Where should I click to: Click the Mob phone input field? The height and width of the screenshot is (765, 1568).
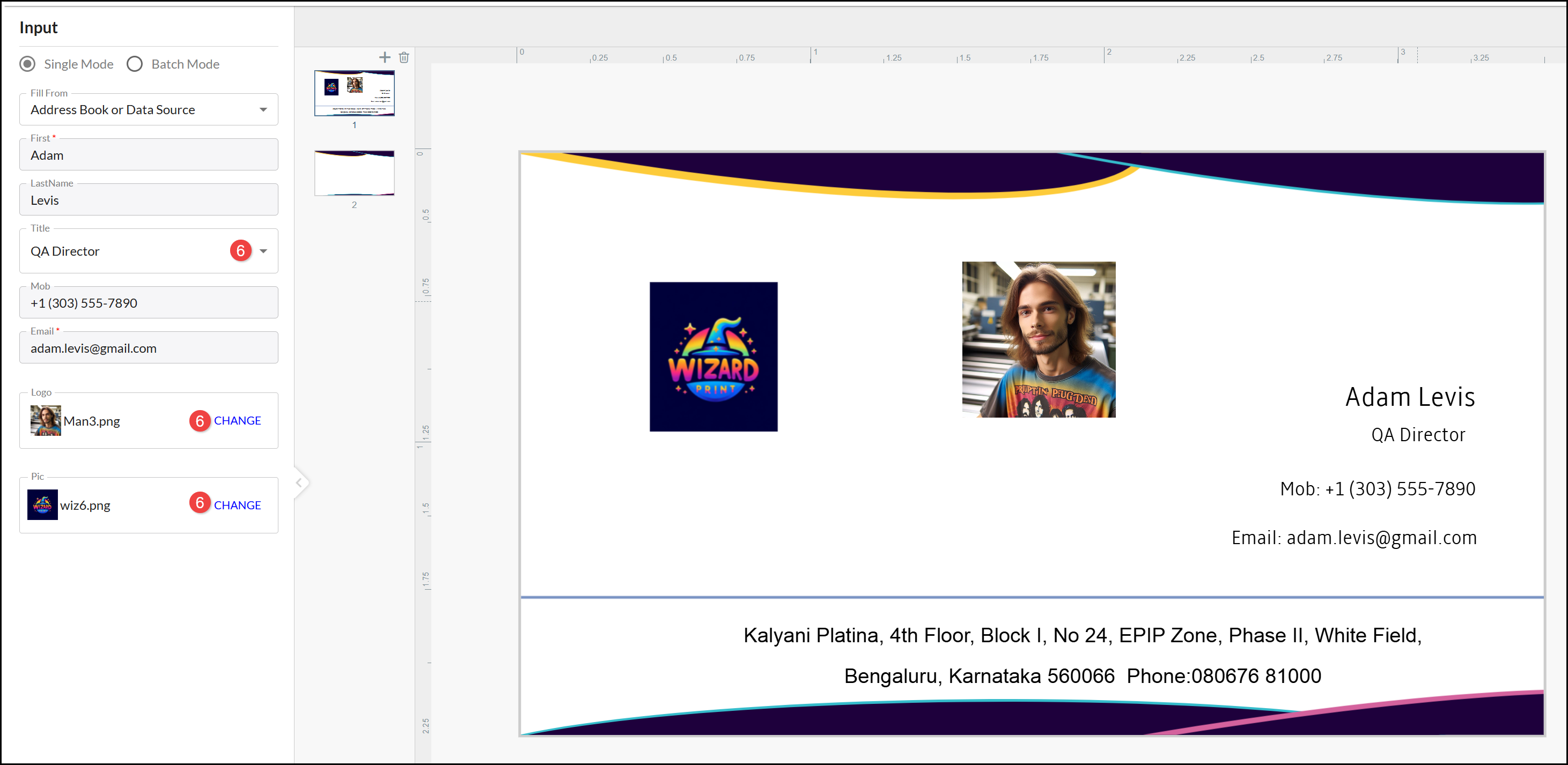[148, 303]
